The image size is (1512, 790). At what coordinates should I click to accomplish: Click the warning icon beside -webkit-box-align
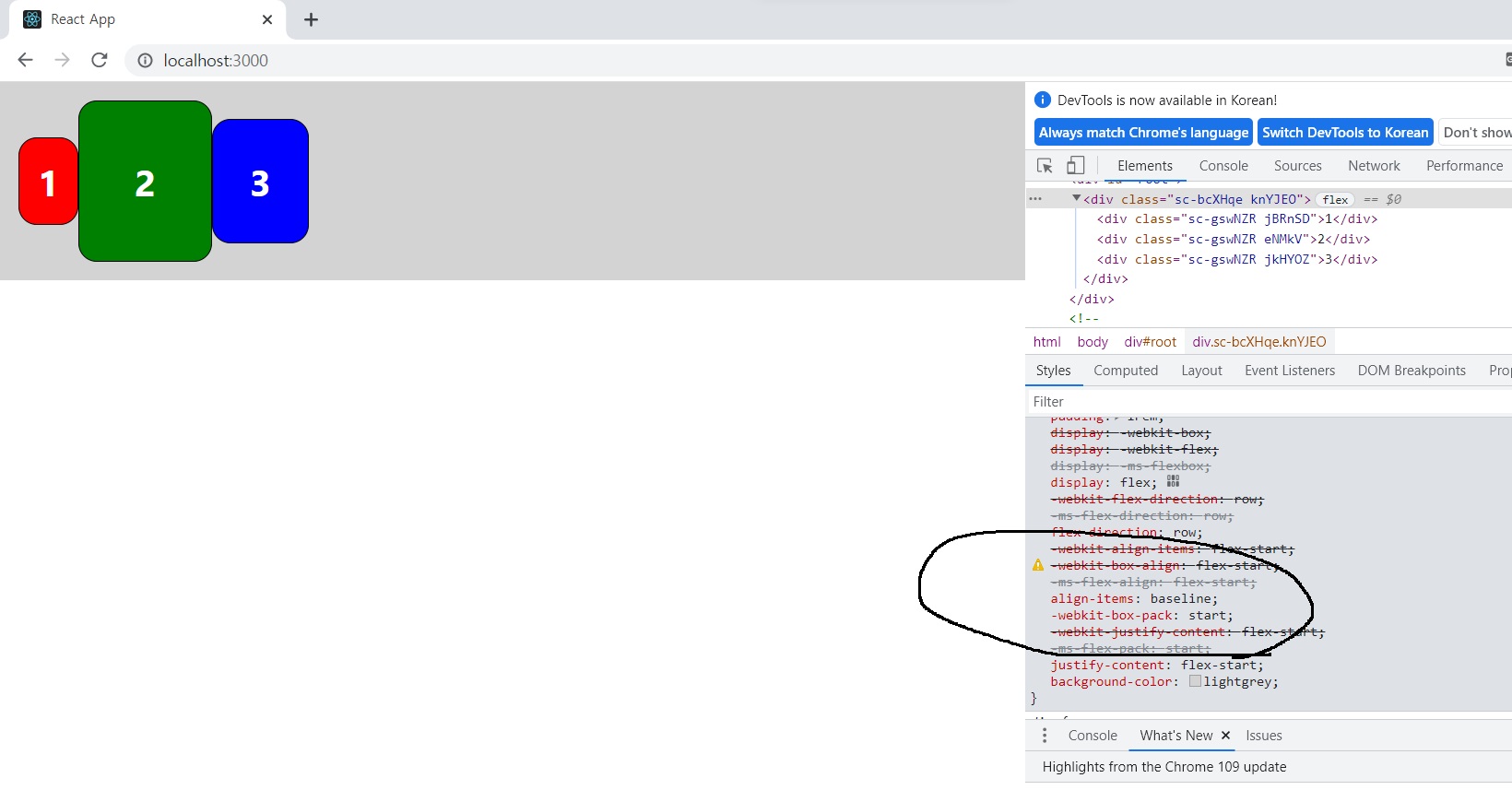(1038, 565)
